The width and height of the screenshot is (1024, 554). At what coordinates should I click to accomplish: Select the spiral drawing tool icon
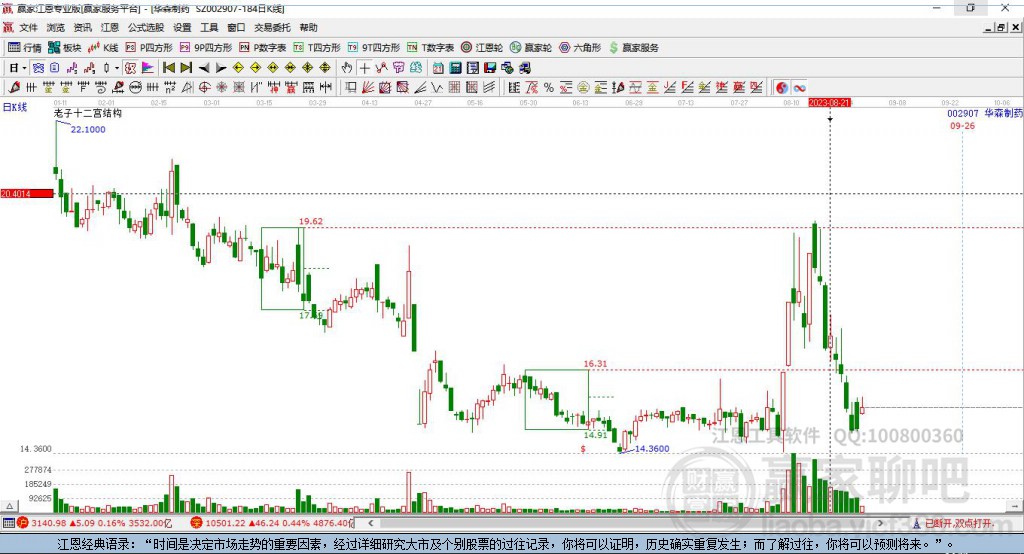pos(101,88)
